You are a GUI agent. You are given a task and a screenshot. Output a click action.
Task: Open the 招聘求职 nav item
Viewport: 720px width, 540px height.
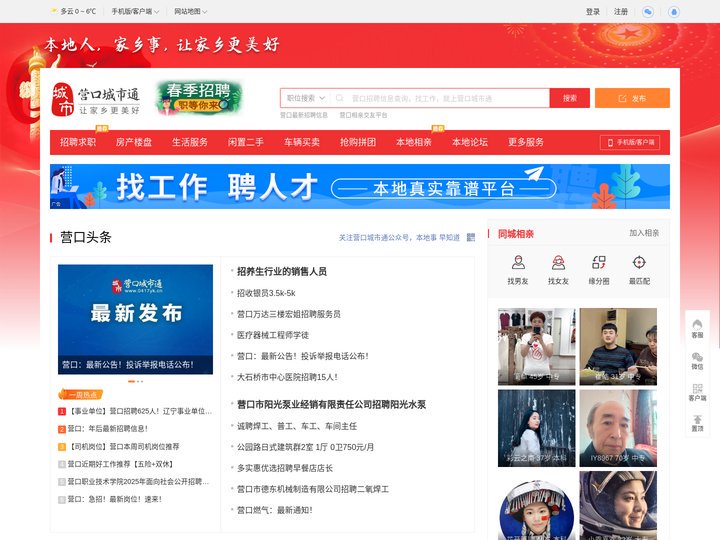tap(78, 142)
